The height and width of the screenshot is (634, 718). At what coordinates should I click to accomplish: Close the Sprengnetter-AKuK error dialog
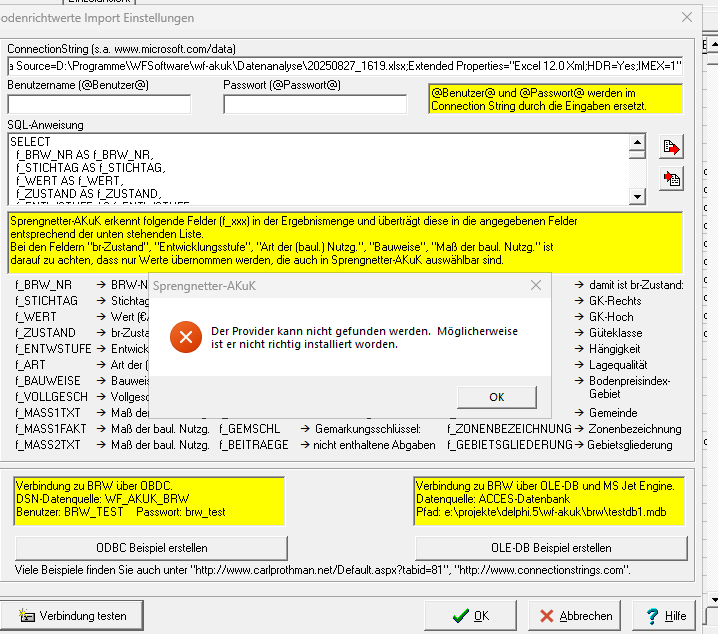(x=536, y=285)
